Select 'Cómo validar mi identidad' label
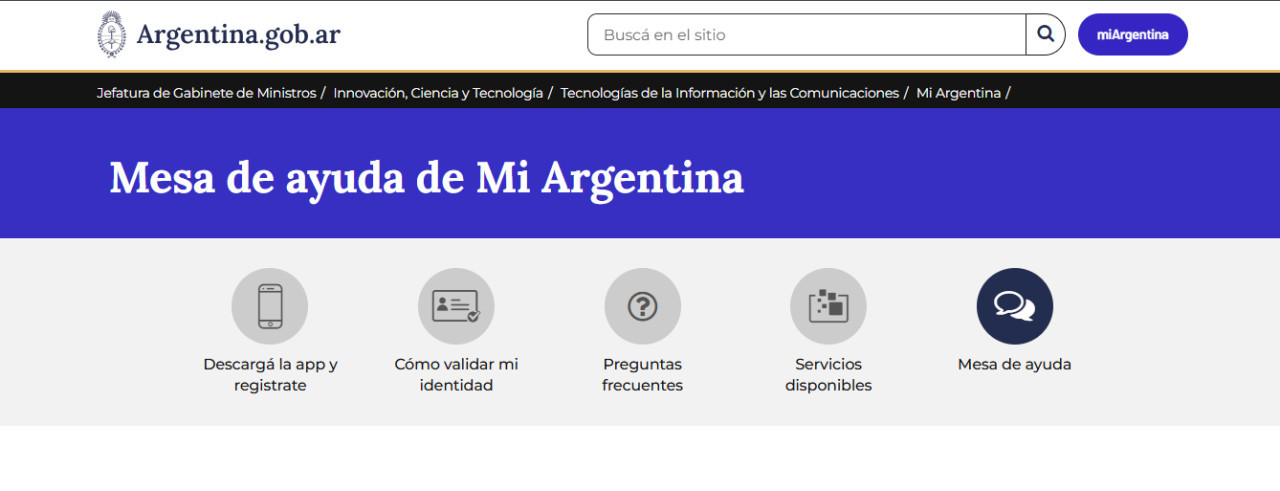 click(456, 375)
